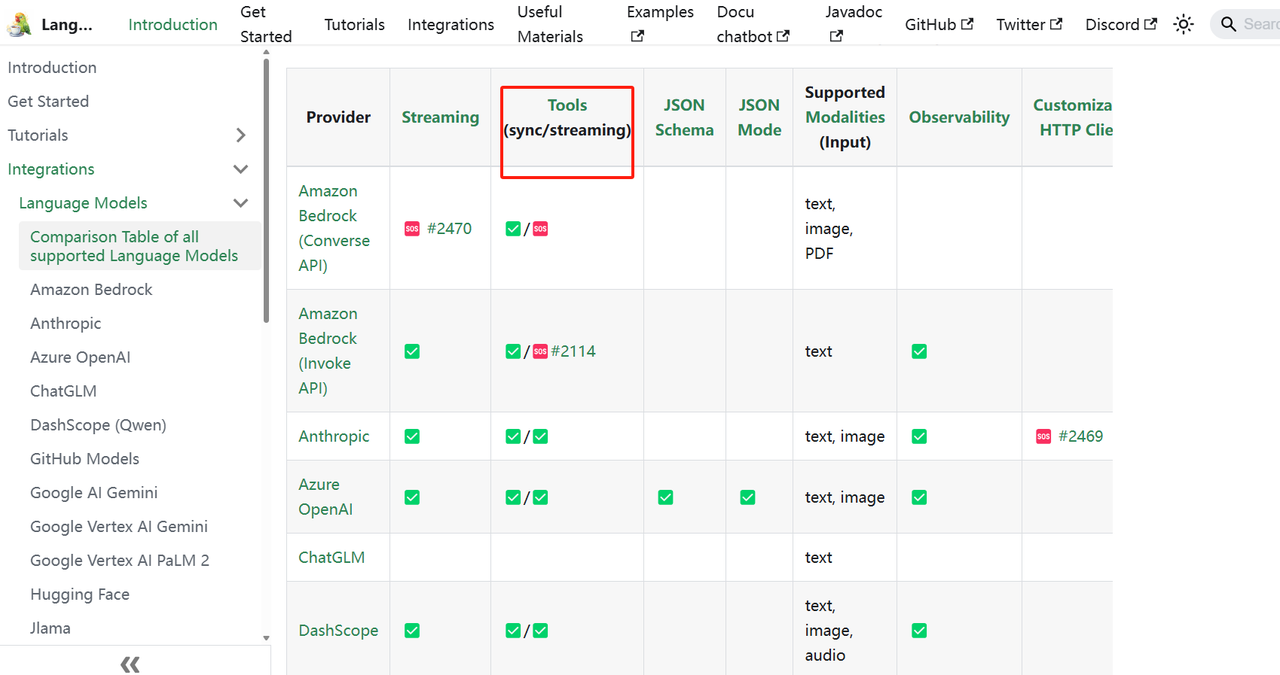The width and height of the screenshot is (1280, 675).
Task: Toggle dark and light mode icon
Action: (1184, 24)
